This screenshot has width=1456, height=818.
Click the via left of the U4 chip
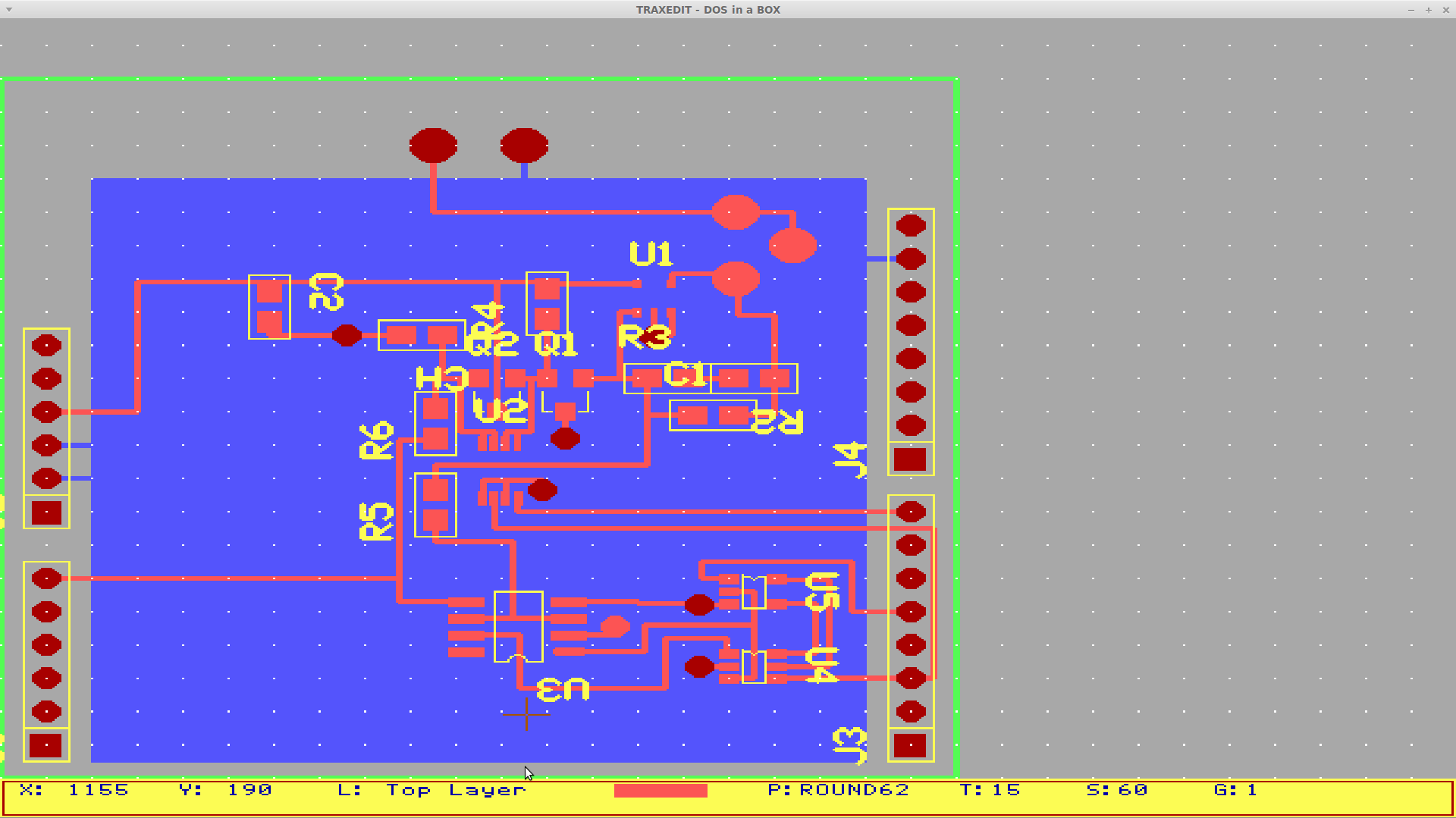[699, 666]
